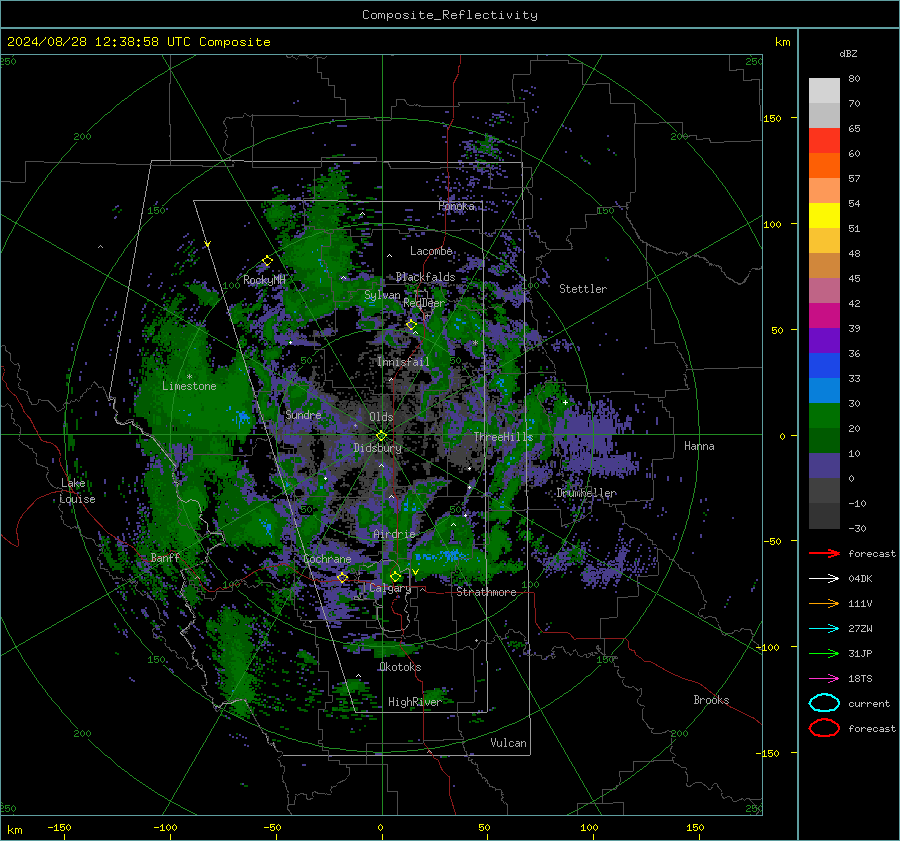Click the Stettler label
The width and height of the screenshot is (900, 841).
pos(583,289)
